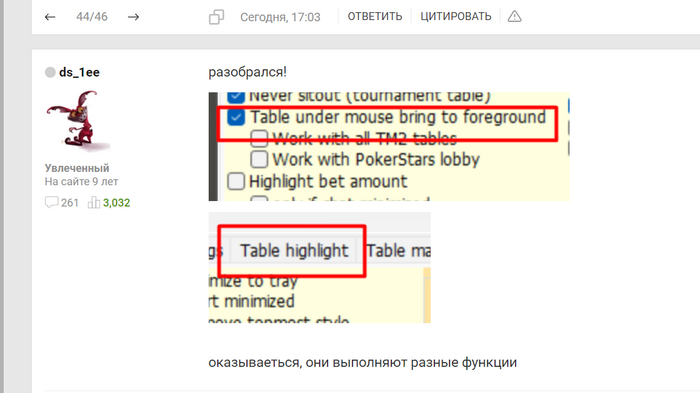
Task: Open the ds_1ee avatar image
Action: (x=77, y=121)
